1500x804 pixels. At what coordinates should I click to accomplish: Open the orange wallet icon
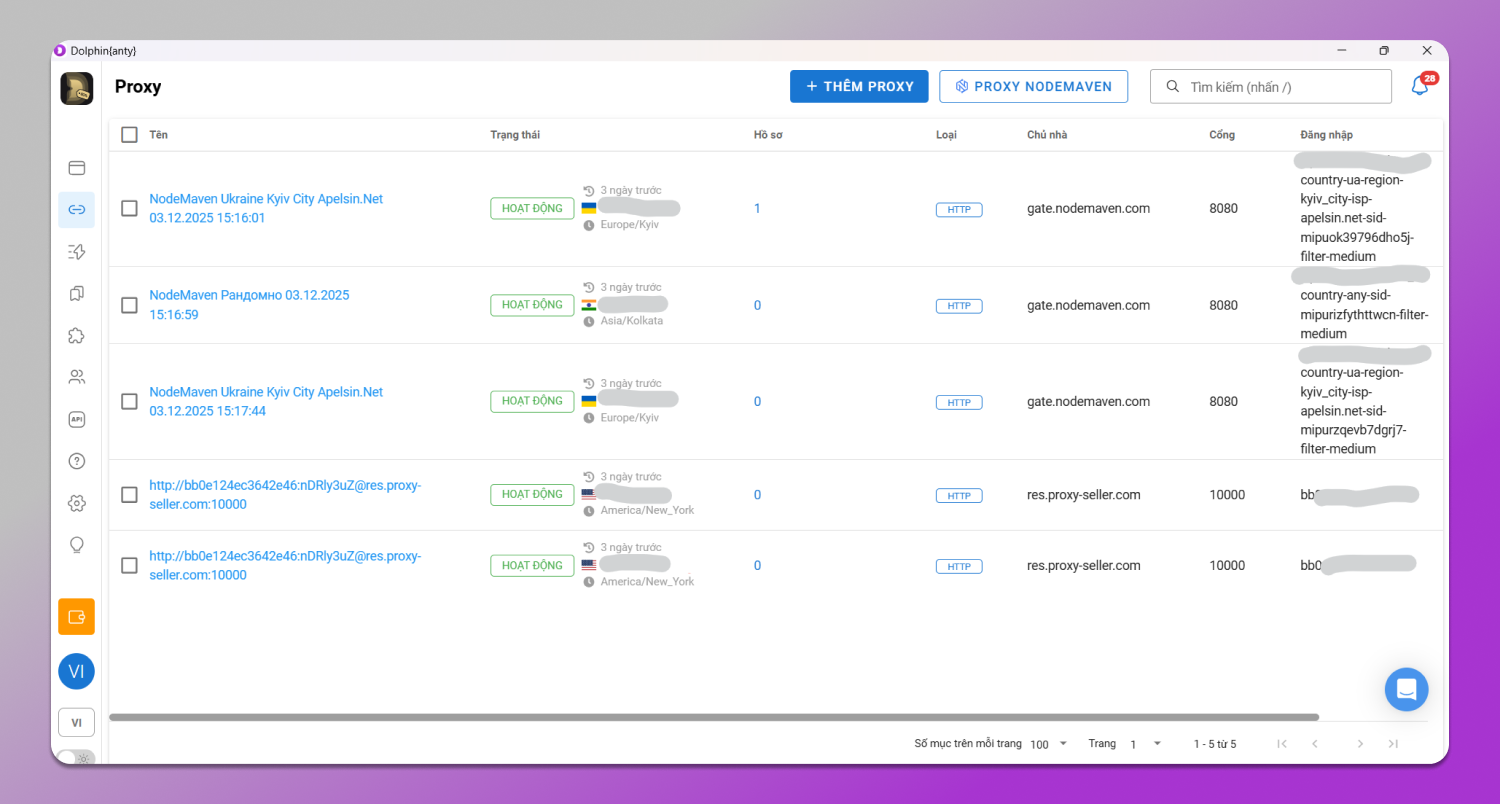point(77,617)
